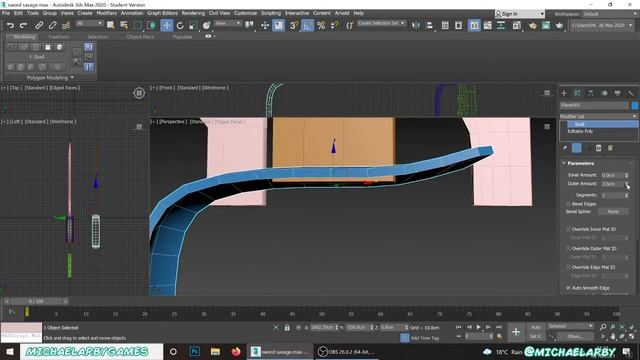Viewport: 640px width, 360px height.
Task: Open the project folder path dropdown
Action: (602, 25)
